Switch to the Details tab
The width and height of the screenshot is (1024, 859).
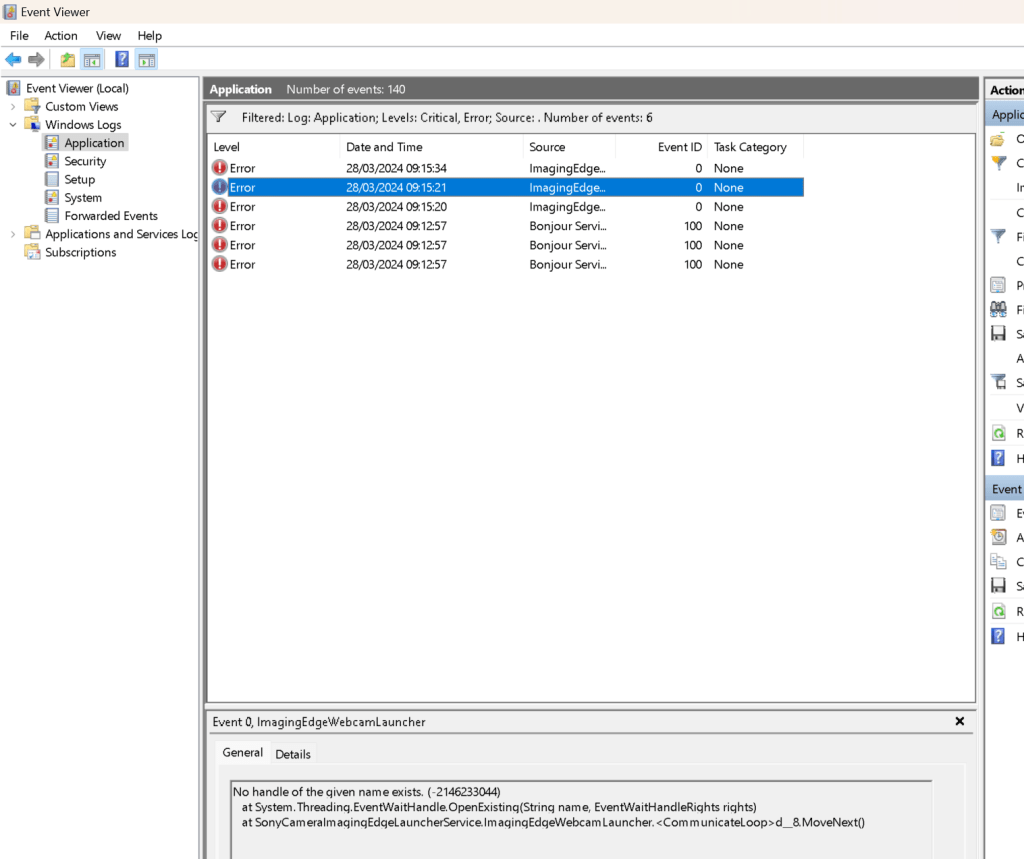tap(293, 754)
